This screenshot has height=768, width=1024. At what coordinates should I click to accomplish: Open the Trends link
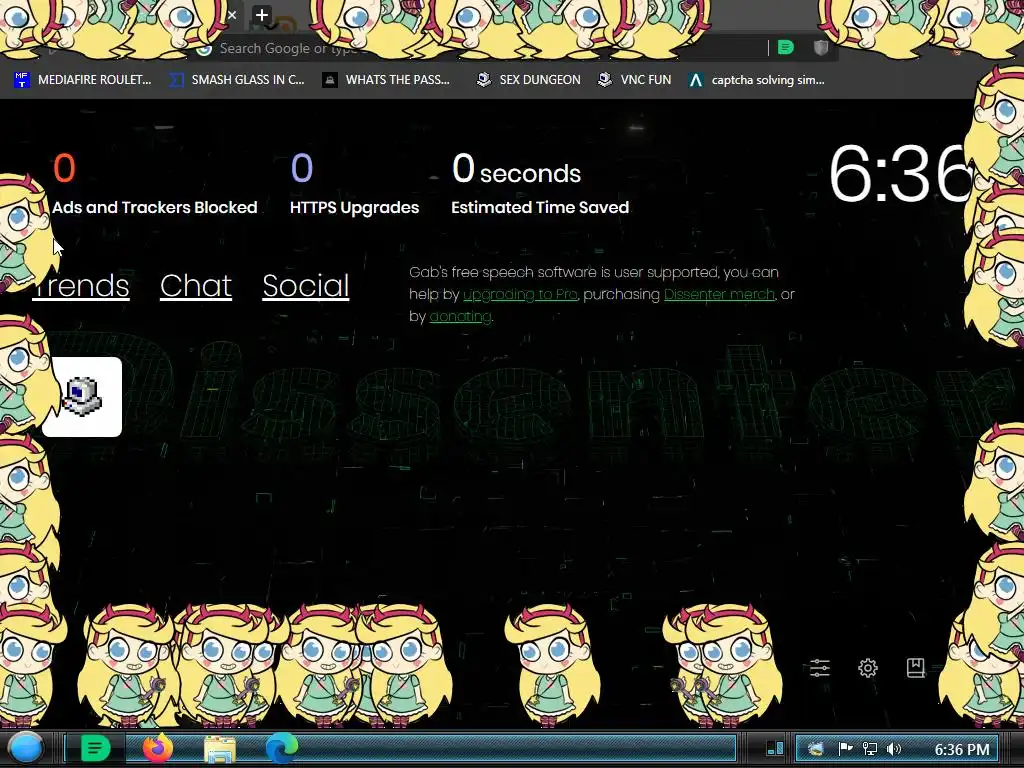(x=81, y=286)
